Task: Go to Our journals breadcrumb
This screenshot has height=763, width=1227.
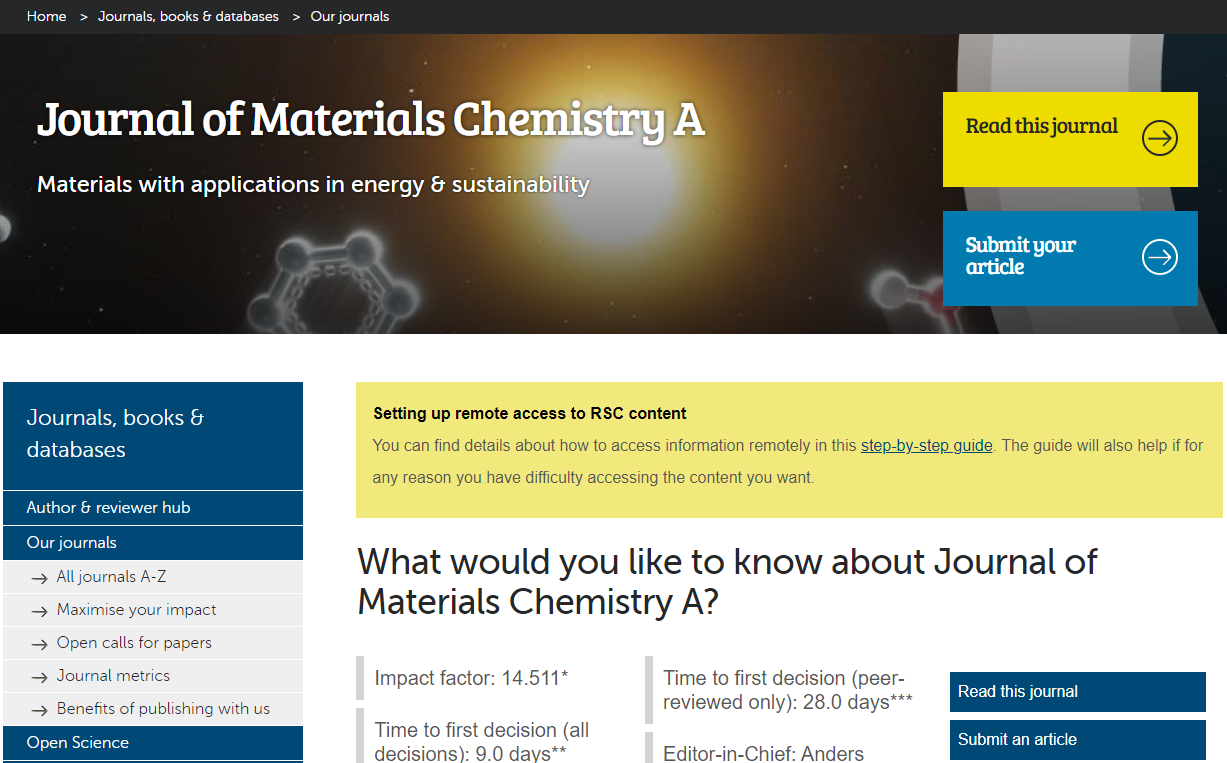Action: click(350, 16)
